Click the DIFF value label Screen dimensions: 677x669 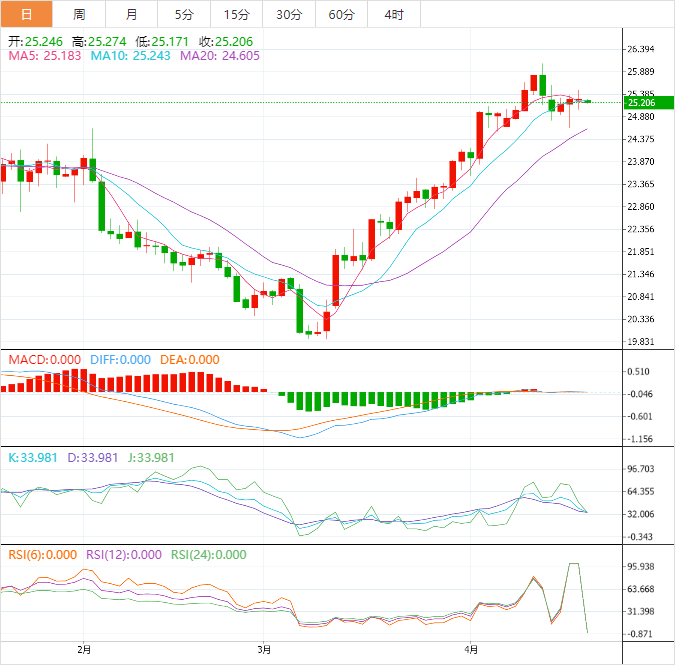121,359
